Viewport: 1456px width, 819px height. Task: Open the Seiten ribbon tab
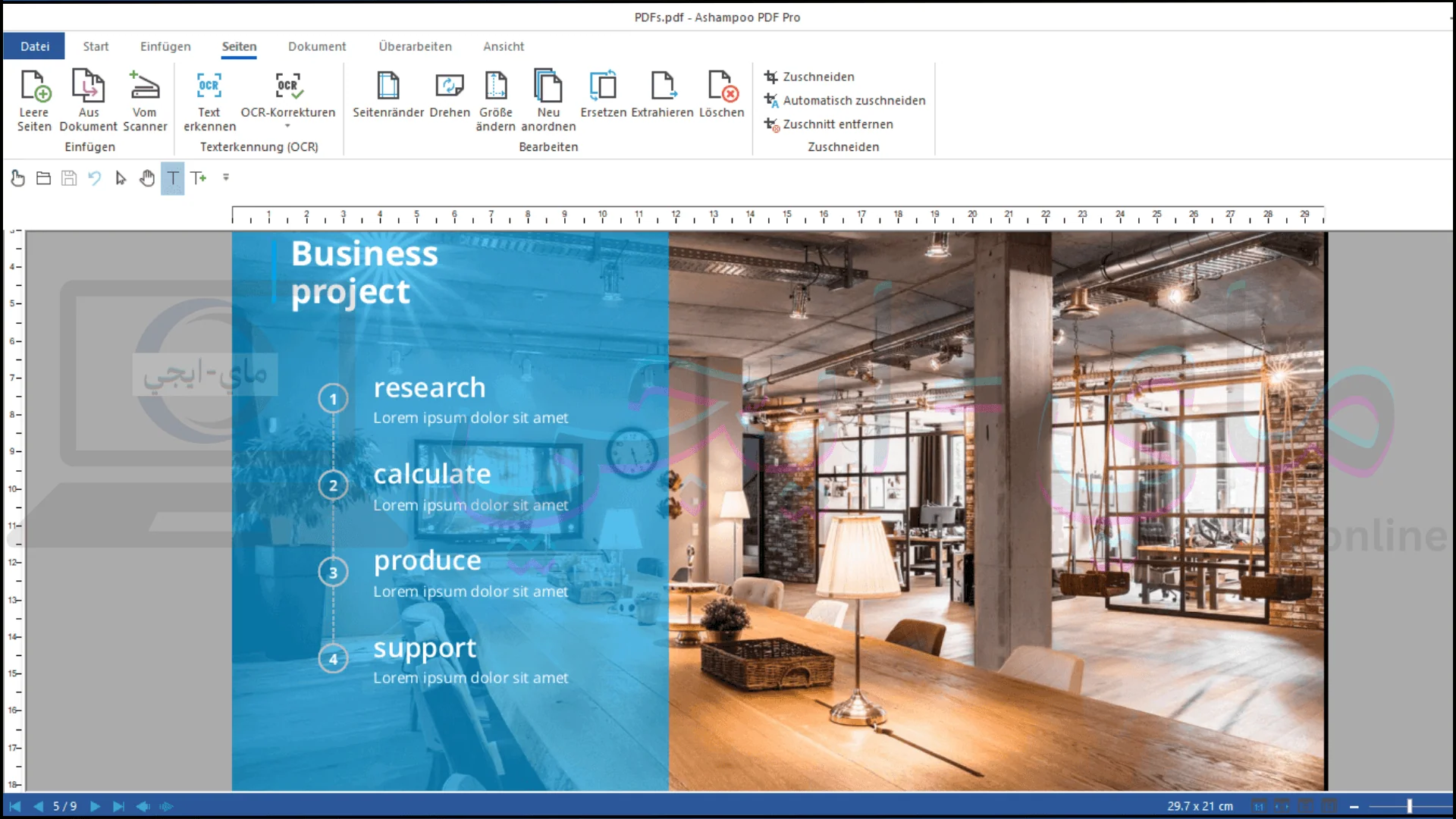pos(238,46)
